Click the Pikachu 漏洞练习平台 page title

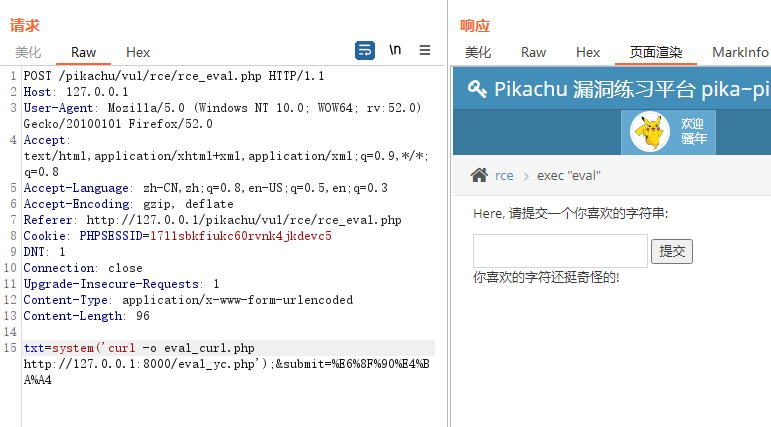tap(631, 89)
